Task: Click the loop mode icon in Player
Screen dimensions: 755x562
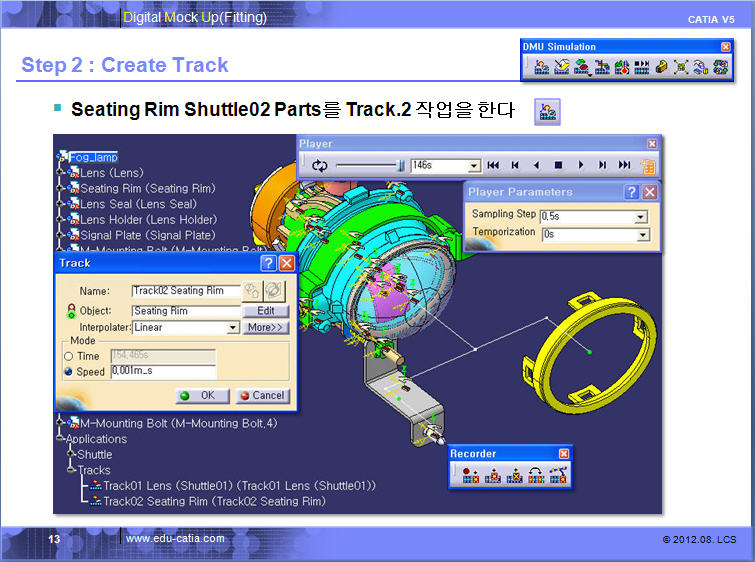Action: [319, 165]
